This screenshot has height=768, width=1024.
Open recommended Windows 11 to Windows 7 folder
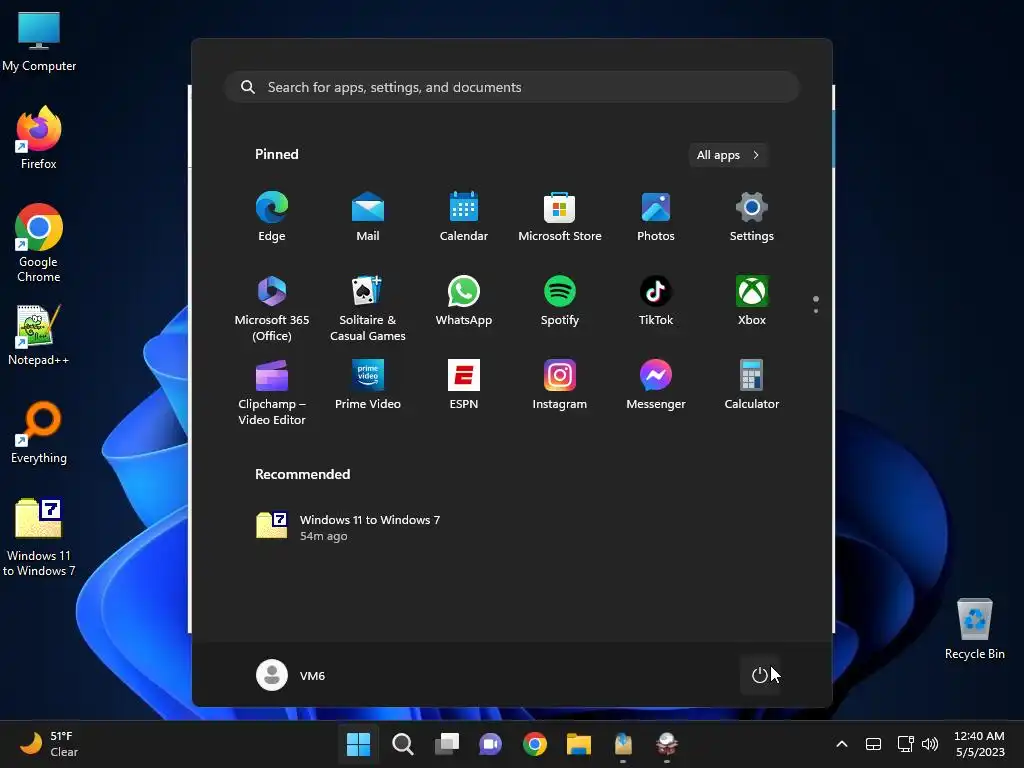pos(348,526)
